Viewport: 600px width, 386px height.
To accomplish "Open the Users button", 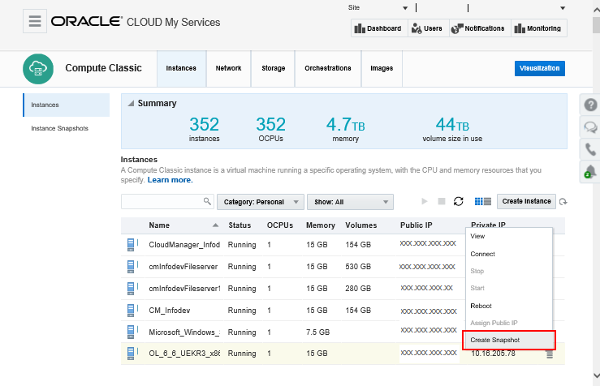I will coord(427,28).
